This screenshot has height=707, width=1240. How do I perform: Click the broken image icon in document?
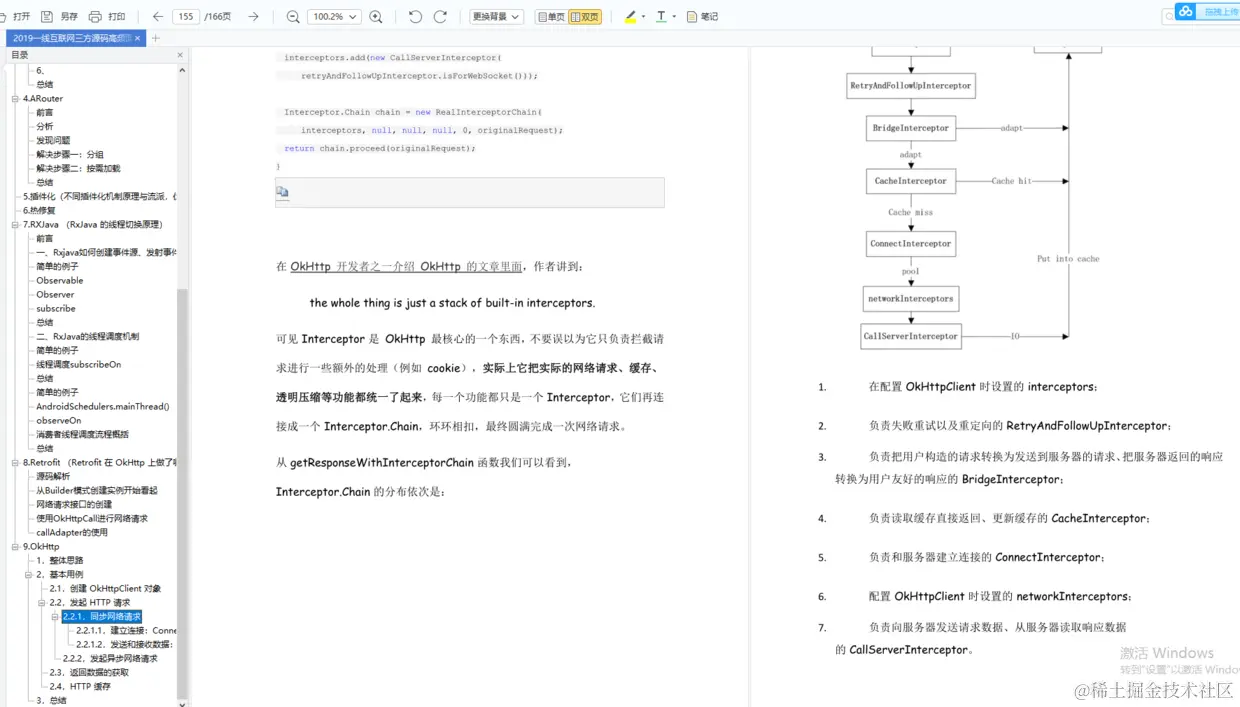pos(282,192)
